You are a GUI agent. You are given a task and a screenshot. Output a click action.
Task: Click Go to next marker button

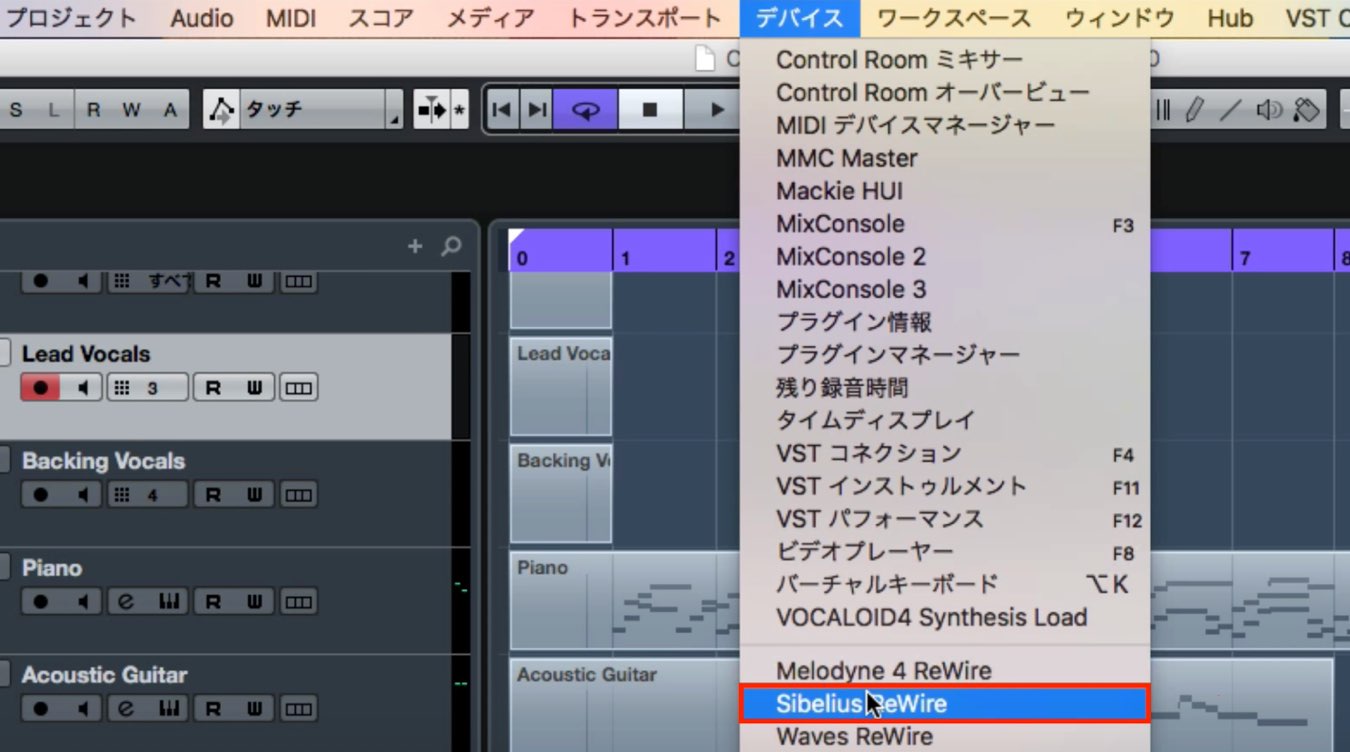537,110
